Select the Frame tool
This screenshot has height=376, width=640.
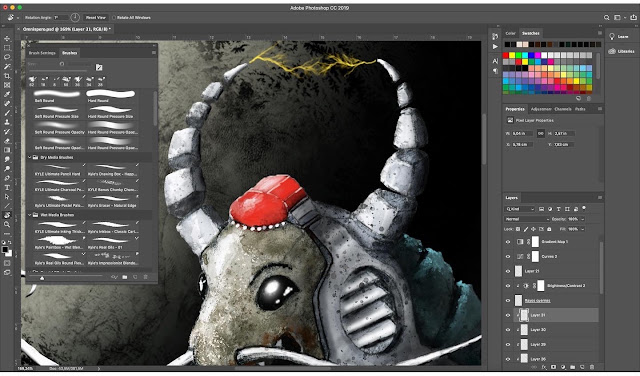[7, 85]
